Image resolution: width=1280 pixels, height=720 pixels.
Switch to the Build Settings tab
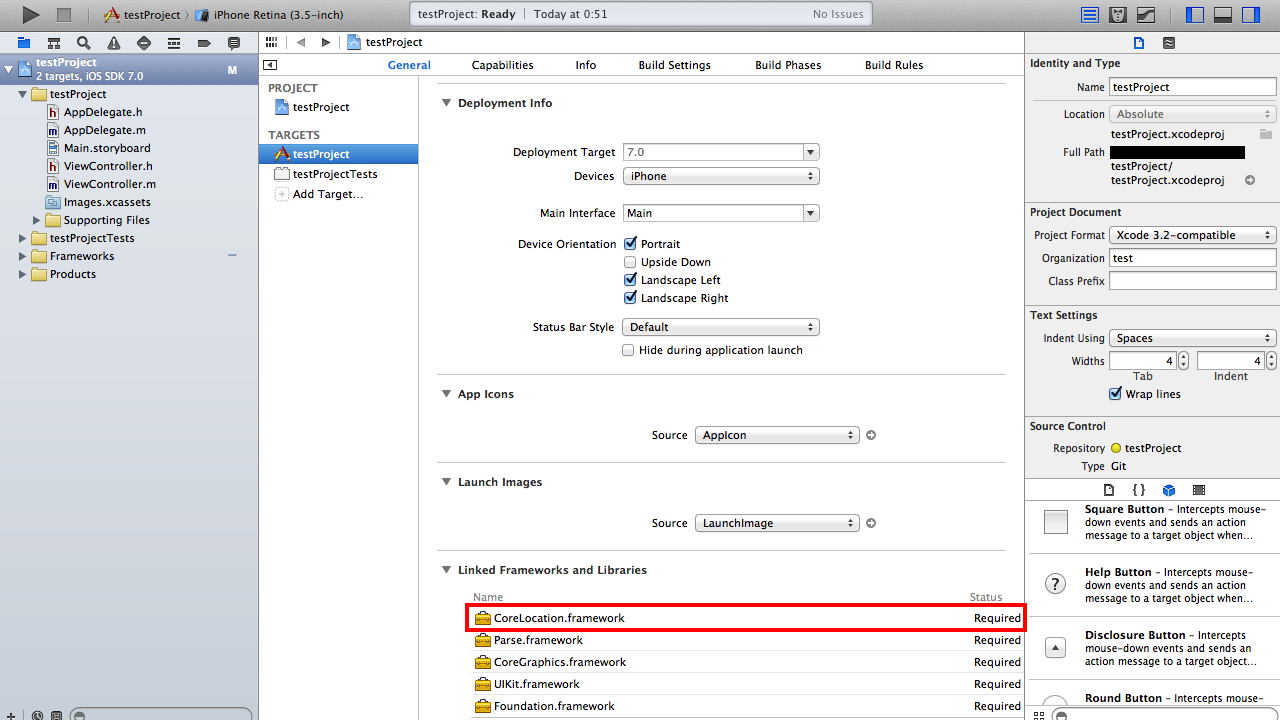point(675,65)
